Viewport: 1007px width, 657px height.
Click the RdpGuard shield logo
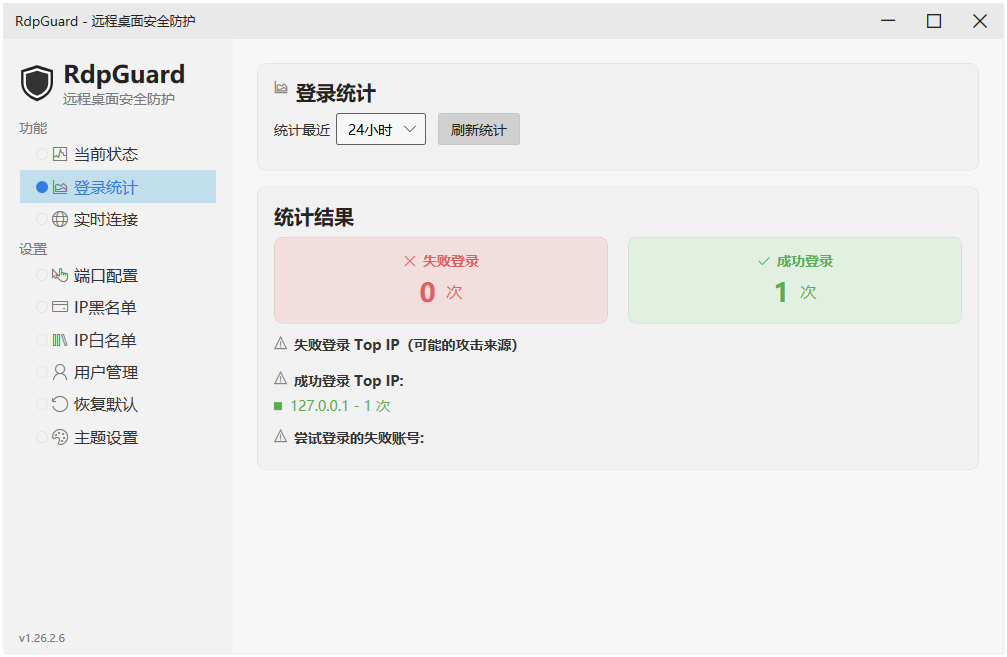pyautogui.click(x=37, y=83)
